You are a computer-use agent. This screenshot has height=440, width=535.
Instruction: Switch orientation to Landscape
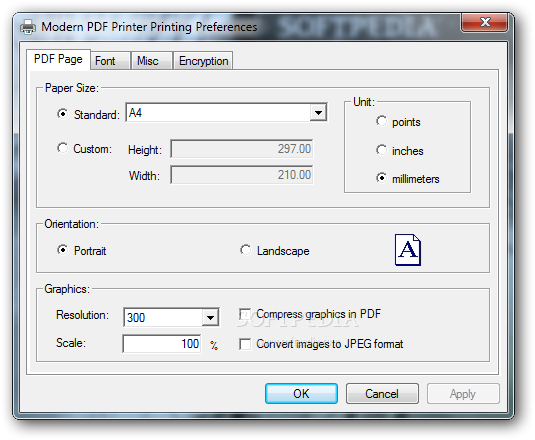click(x=245, y=250)
